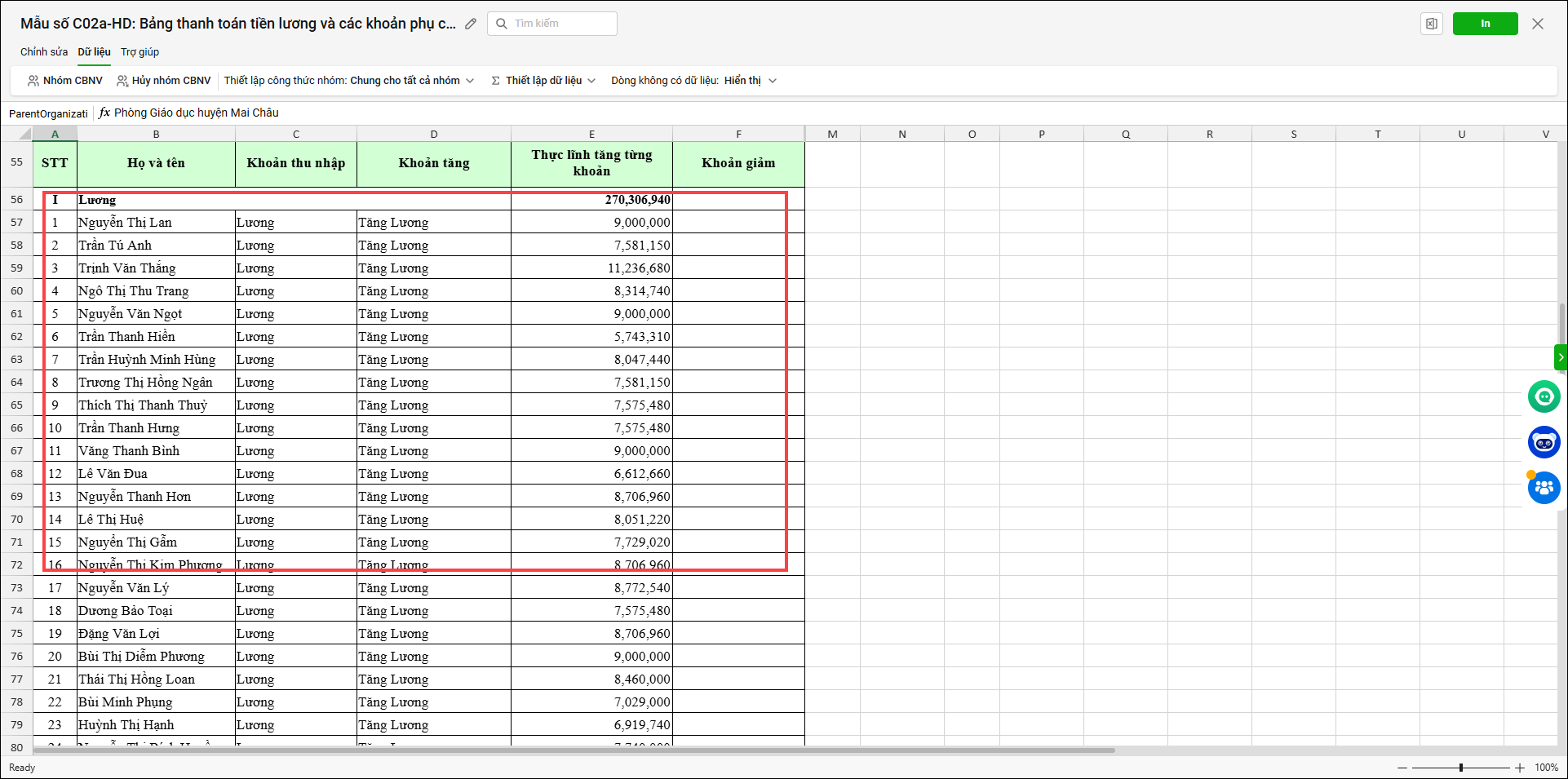Viewport: 1568px width, 779px height.
Task: Click the Hủy nhóm CBNV ungroup icon
Action: (x=122, y=81)
